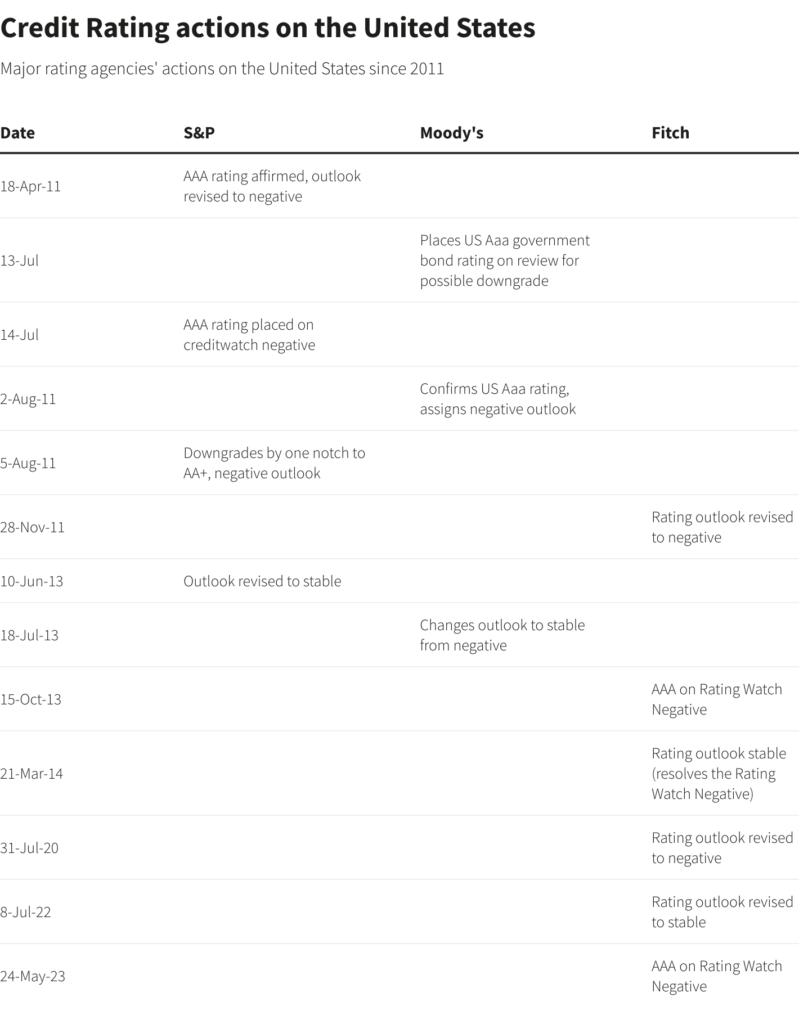Click the 24-May-23 date cell
This screenshot has height=1024, width=799.
[x=33, y=976]
